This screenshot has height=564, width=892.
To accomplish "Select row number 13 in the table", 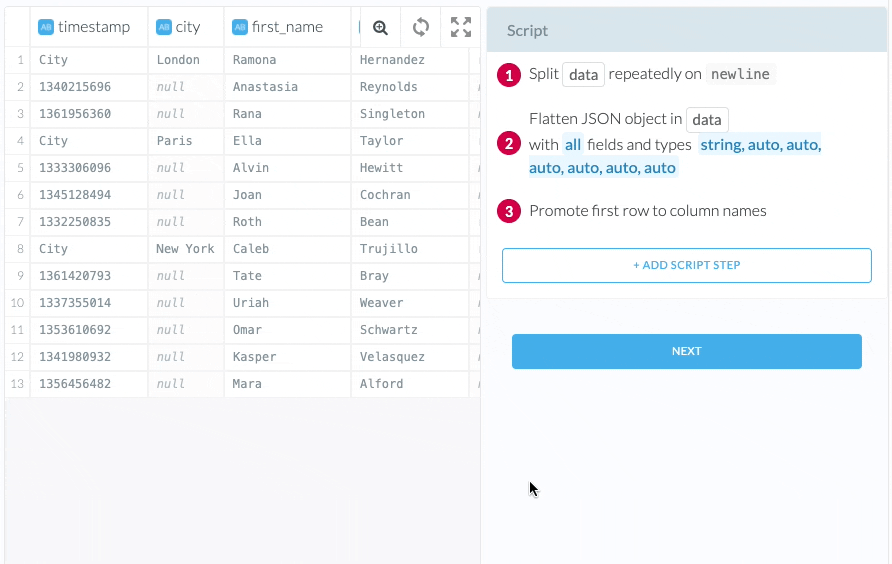I will click(x=19, y=384).
